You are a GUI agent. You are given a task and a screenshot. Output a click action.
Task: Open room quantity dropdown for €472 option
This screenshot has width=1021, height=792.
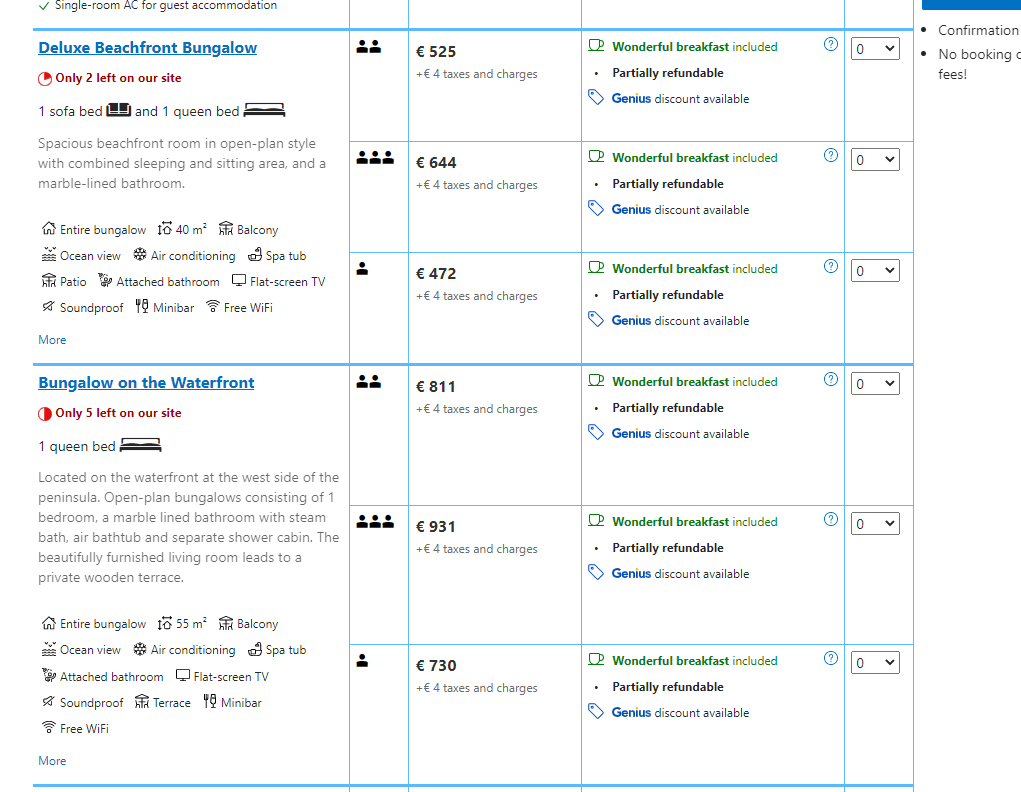[x=874, y=270]
